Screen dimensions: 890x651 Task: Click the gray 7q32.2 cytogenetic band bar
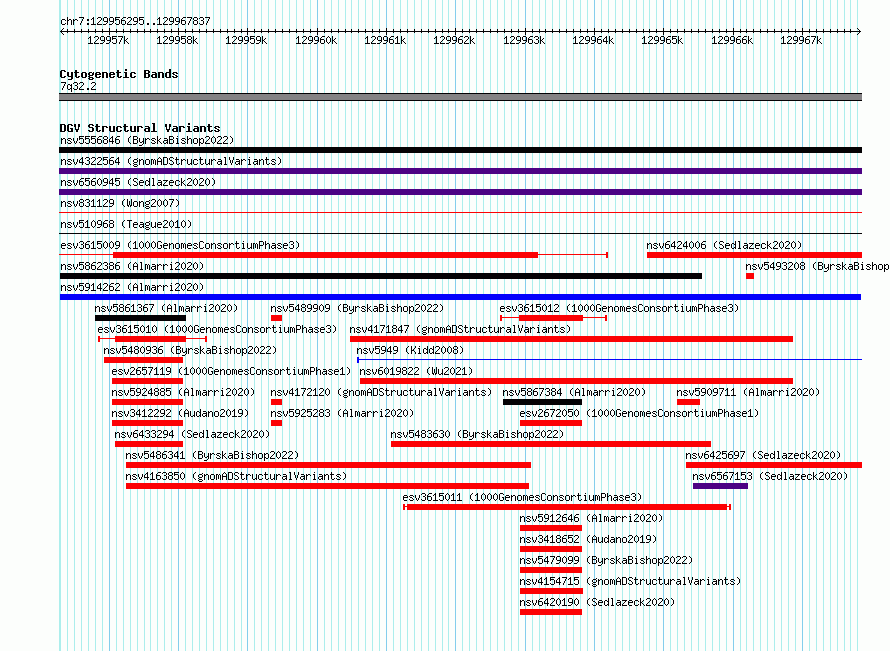[460, 97]
